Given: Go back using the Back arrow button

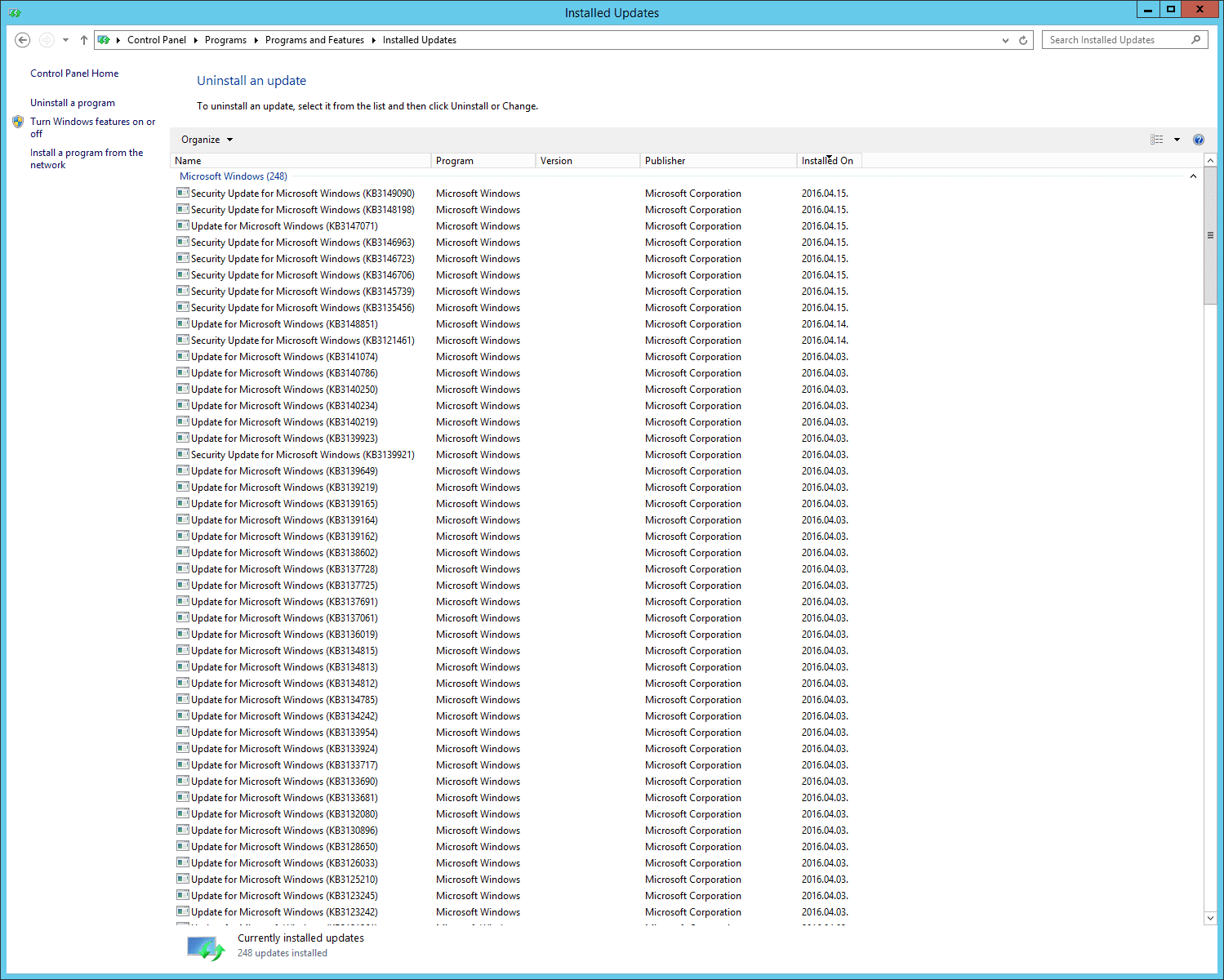Looking at the screenshot, I should click(x=23, y=40).
